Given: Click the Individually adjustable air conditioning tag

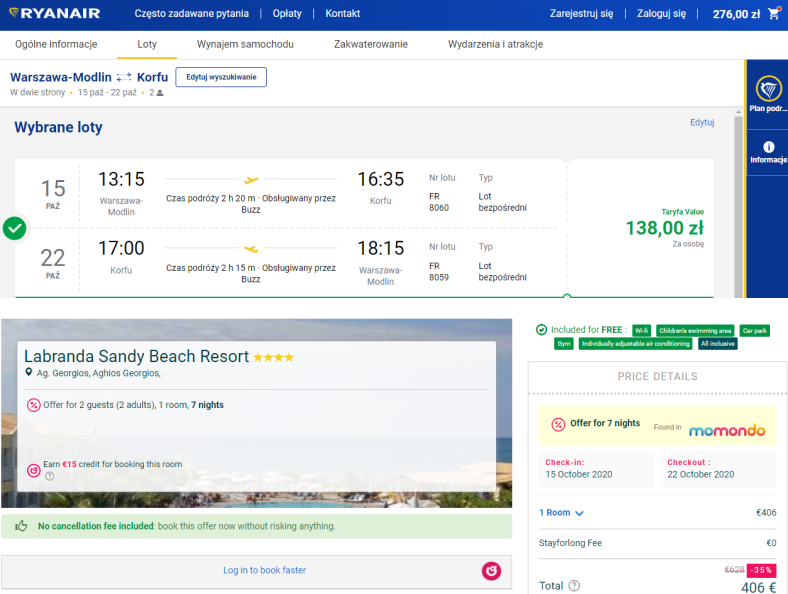Looking at the screenshot, I should click(635, 344).
